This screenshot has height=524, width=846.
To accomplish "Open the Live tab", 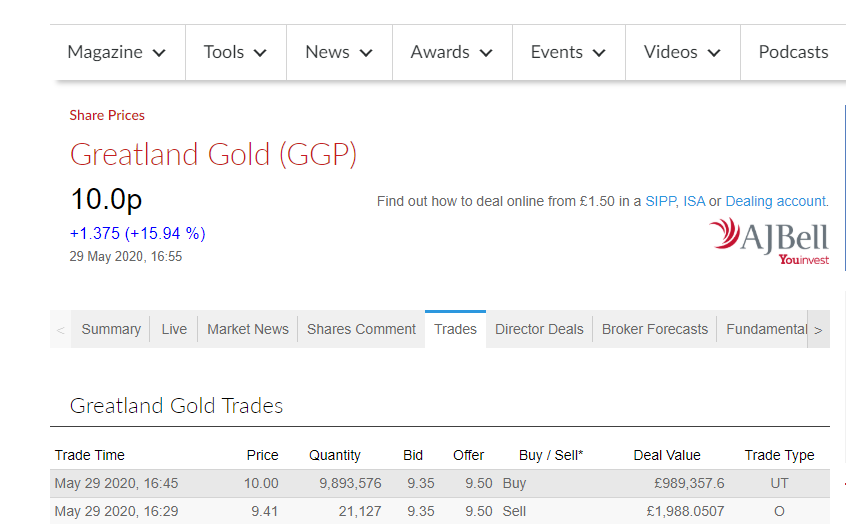I will [174, 329].
